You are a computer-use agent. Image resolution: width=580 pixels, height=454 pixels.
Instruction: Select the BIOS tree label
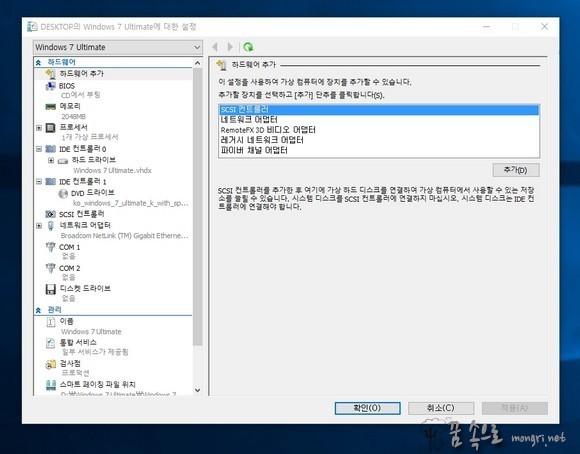[x=67, y=86]
